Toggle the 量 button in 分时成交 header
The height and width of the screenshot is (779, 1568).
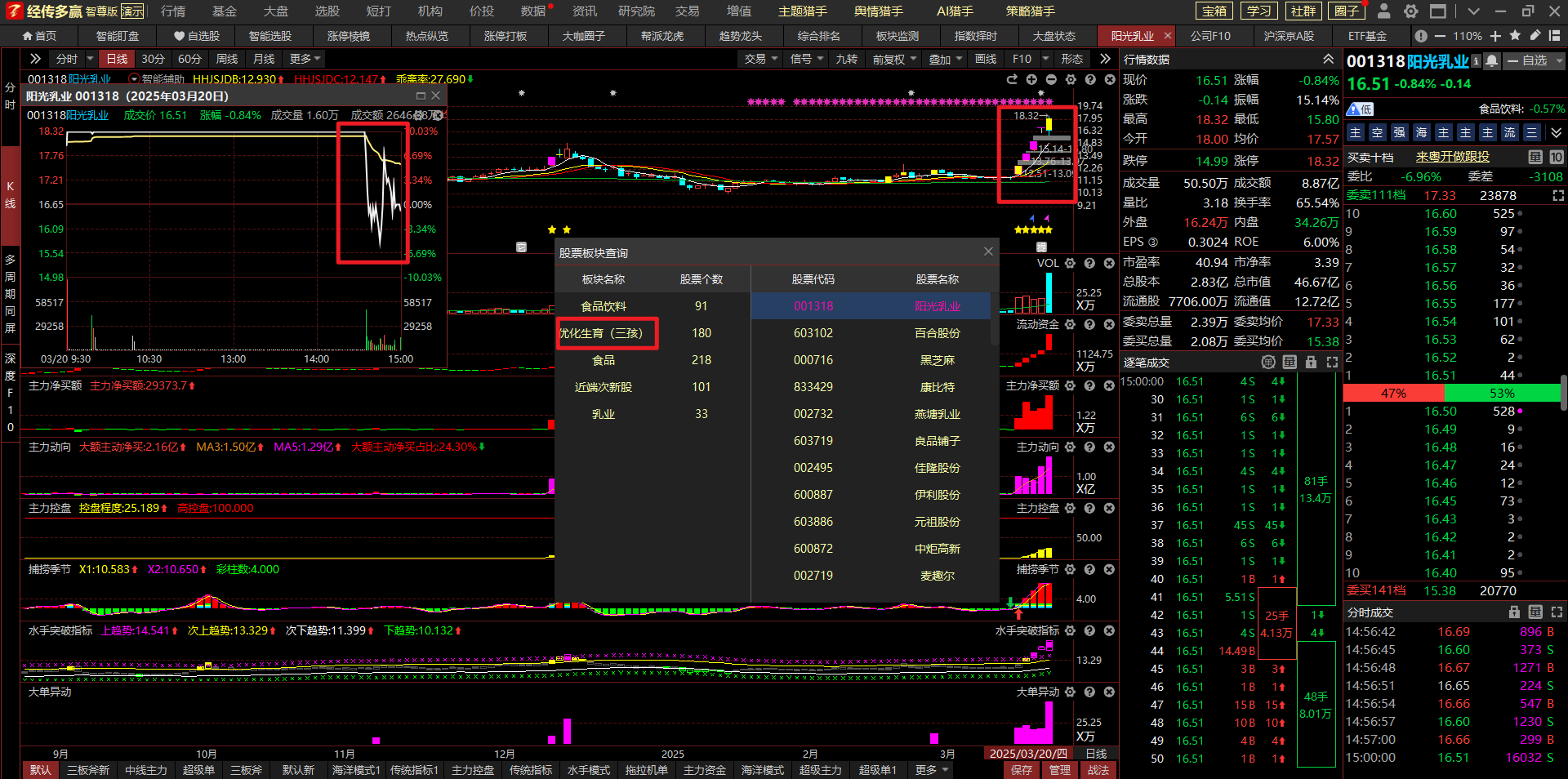1535,612
